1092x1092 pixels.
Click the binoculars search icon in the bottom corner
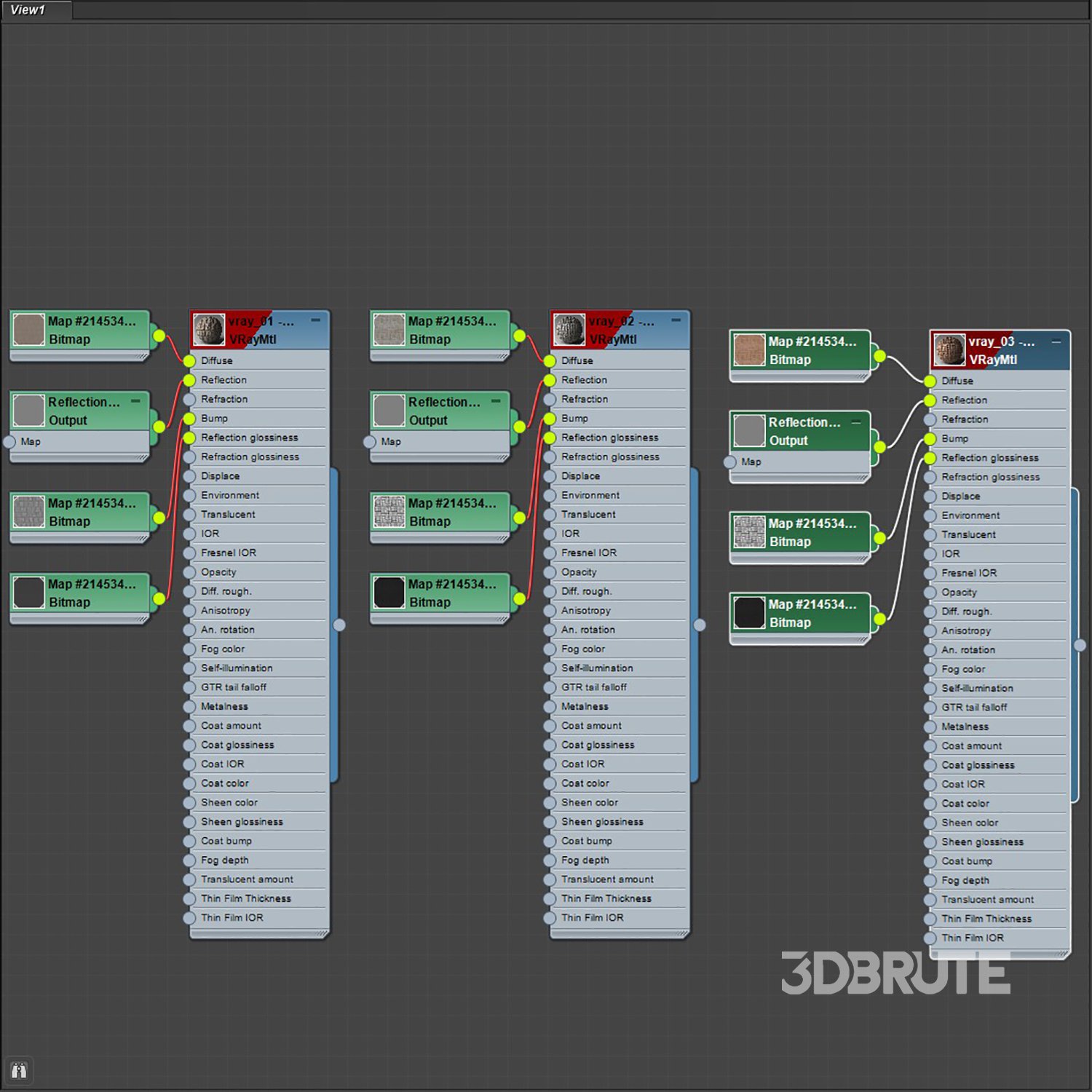19,1070
